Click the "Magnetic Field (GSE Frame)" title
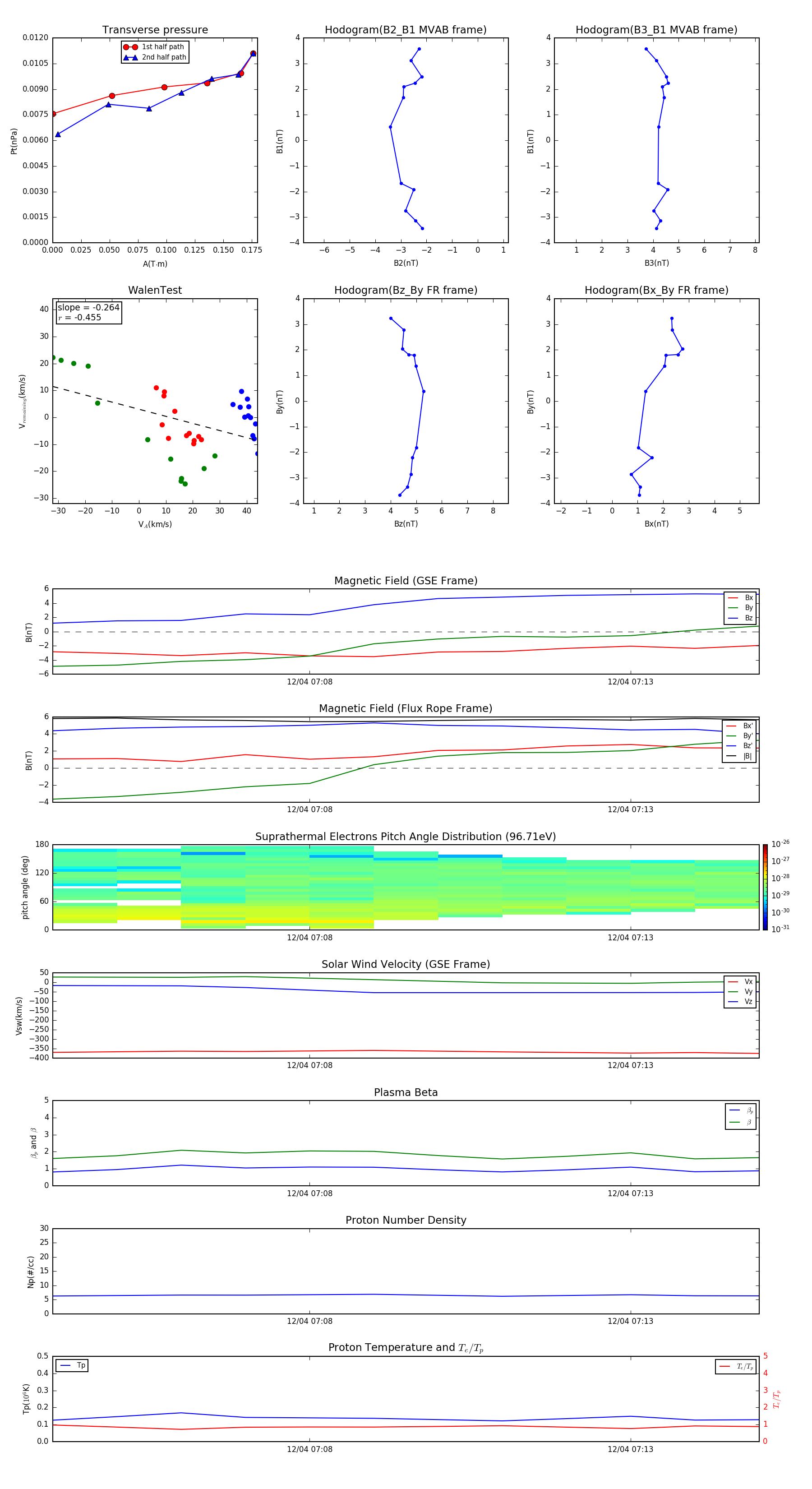Screen dimensions: 812x1489 [406, 581]
